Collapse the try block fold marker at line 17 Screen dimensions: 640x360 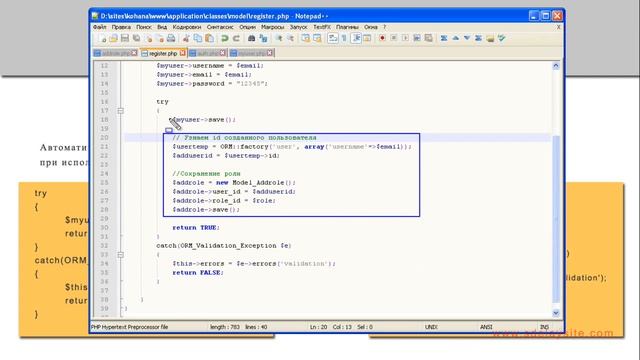click(x=120, y=111)
